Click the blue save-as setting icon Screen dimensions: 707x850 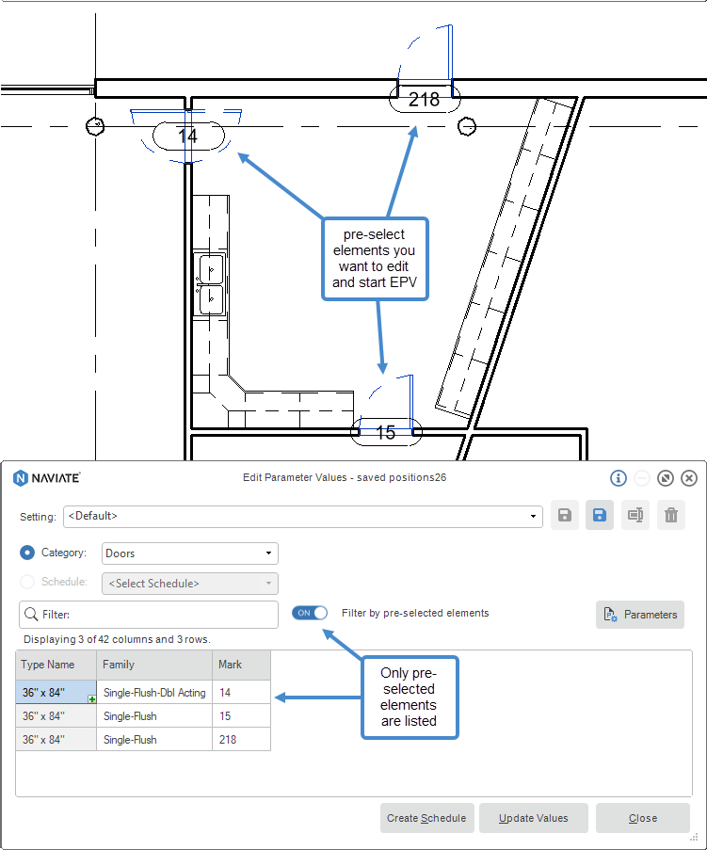[600, 515]
